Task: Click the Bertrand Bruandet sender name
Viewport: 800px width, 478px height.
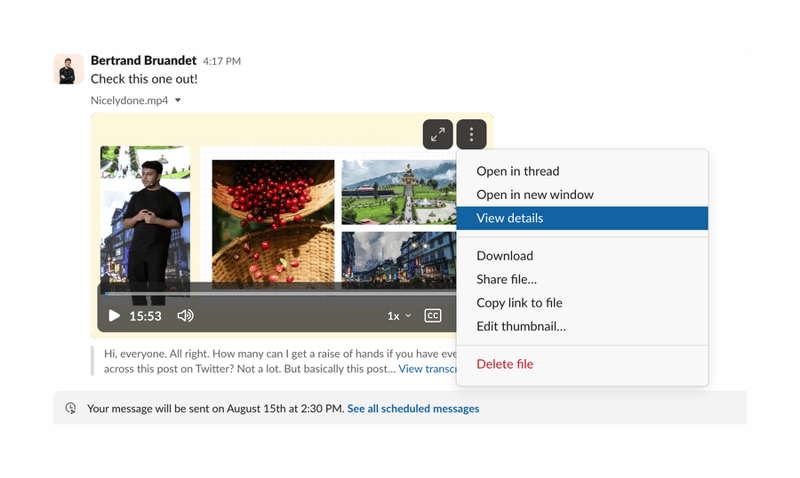Action: click(143, 60)
